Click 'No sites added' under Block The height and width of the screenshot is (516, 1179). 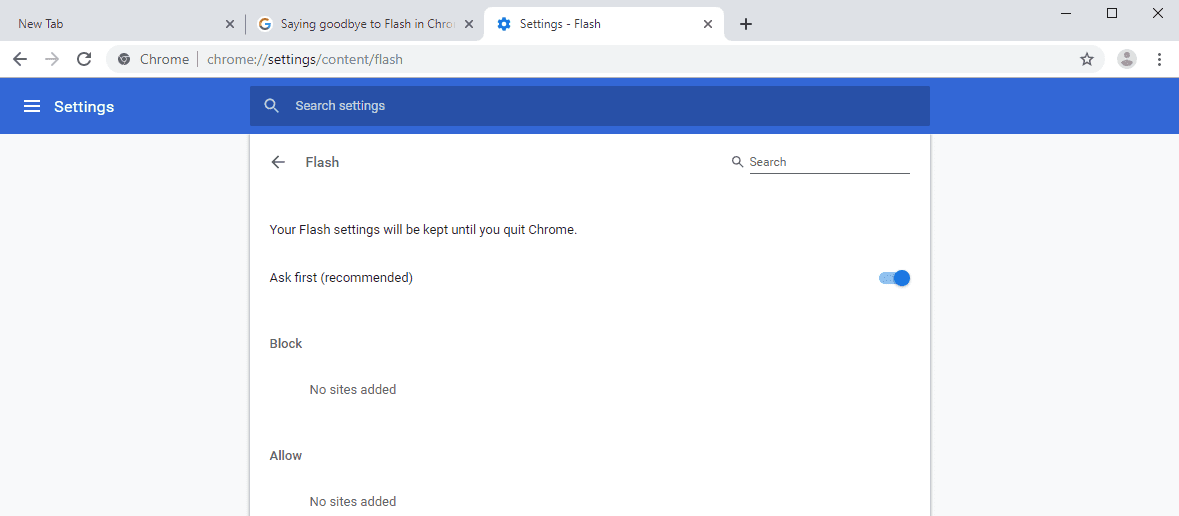[x=353, y=390]
